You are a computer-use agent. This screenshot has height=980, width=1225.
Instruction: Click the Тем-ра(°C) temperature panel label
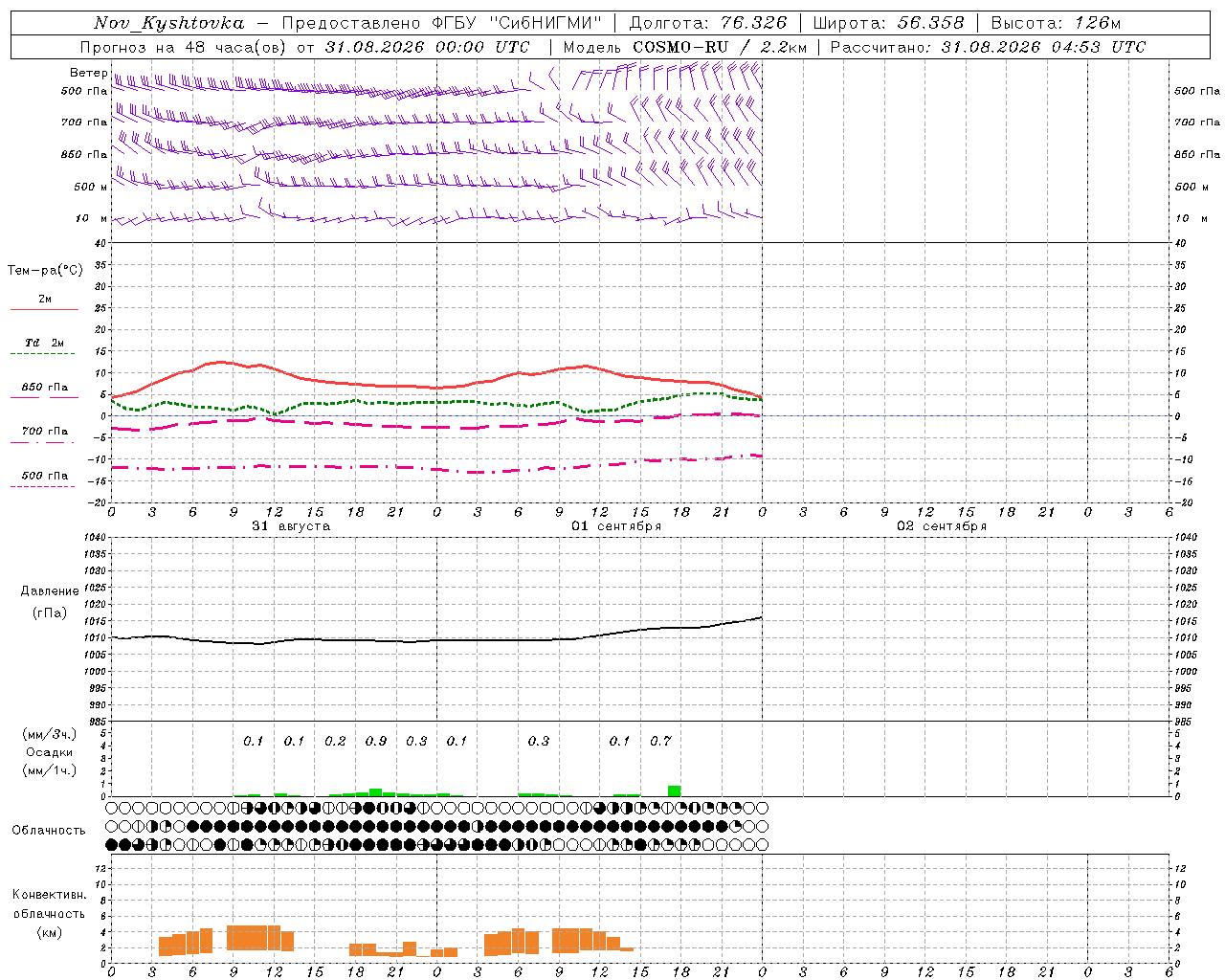45,271
